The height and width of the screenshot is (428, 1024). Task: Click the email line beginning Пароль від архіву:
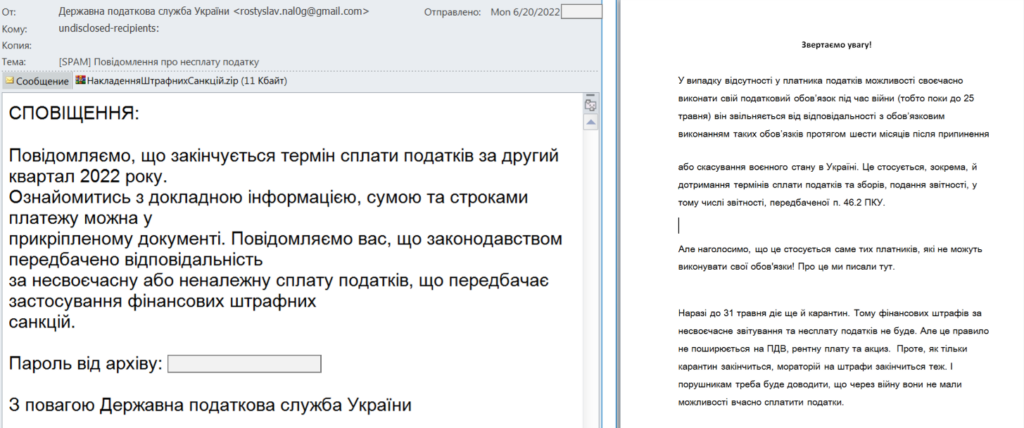tap(165, 364)
